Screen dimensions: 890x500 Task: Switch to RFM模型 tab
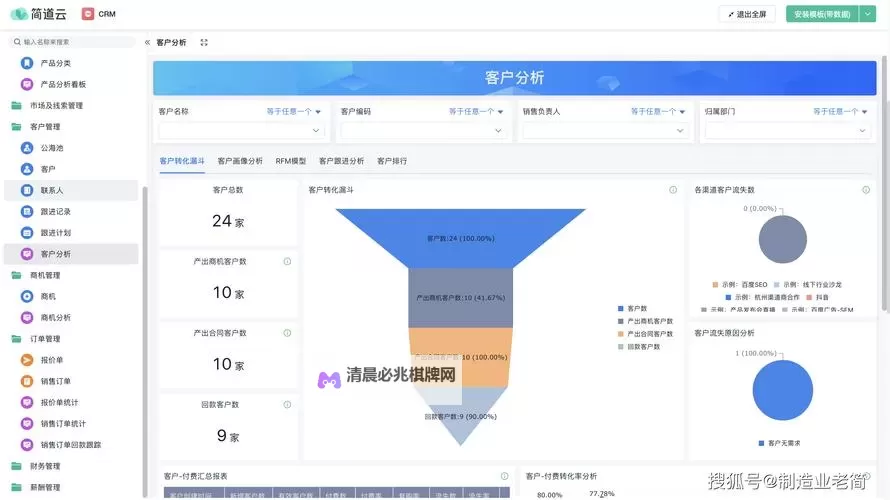[x=291, y=161]
